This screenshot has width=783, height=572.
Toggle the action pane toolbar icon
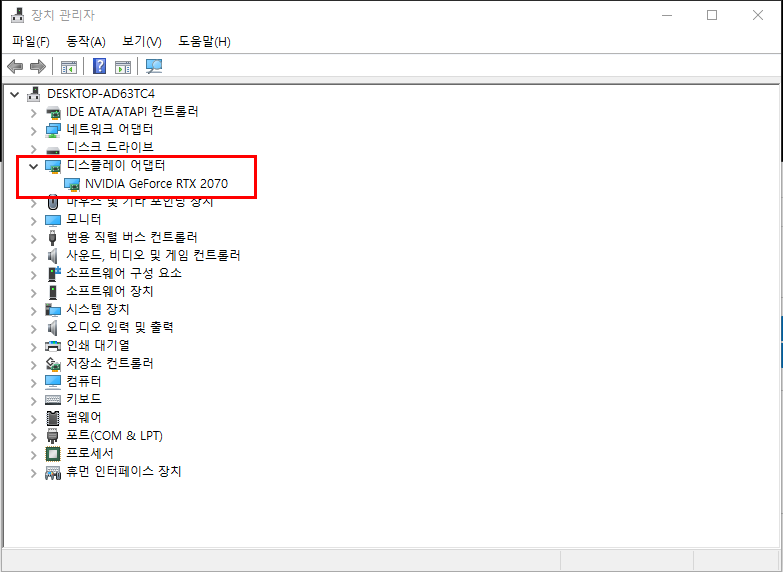pyautogui.click(x=123, y=66)
